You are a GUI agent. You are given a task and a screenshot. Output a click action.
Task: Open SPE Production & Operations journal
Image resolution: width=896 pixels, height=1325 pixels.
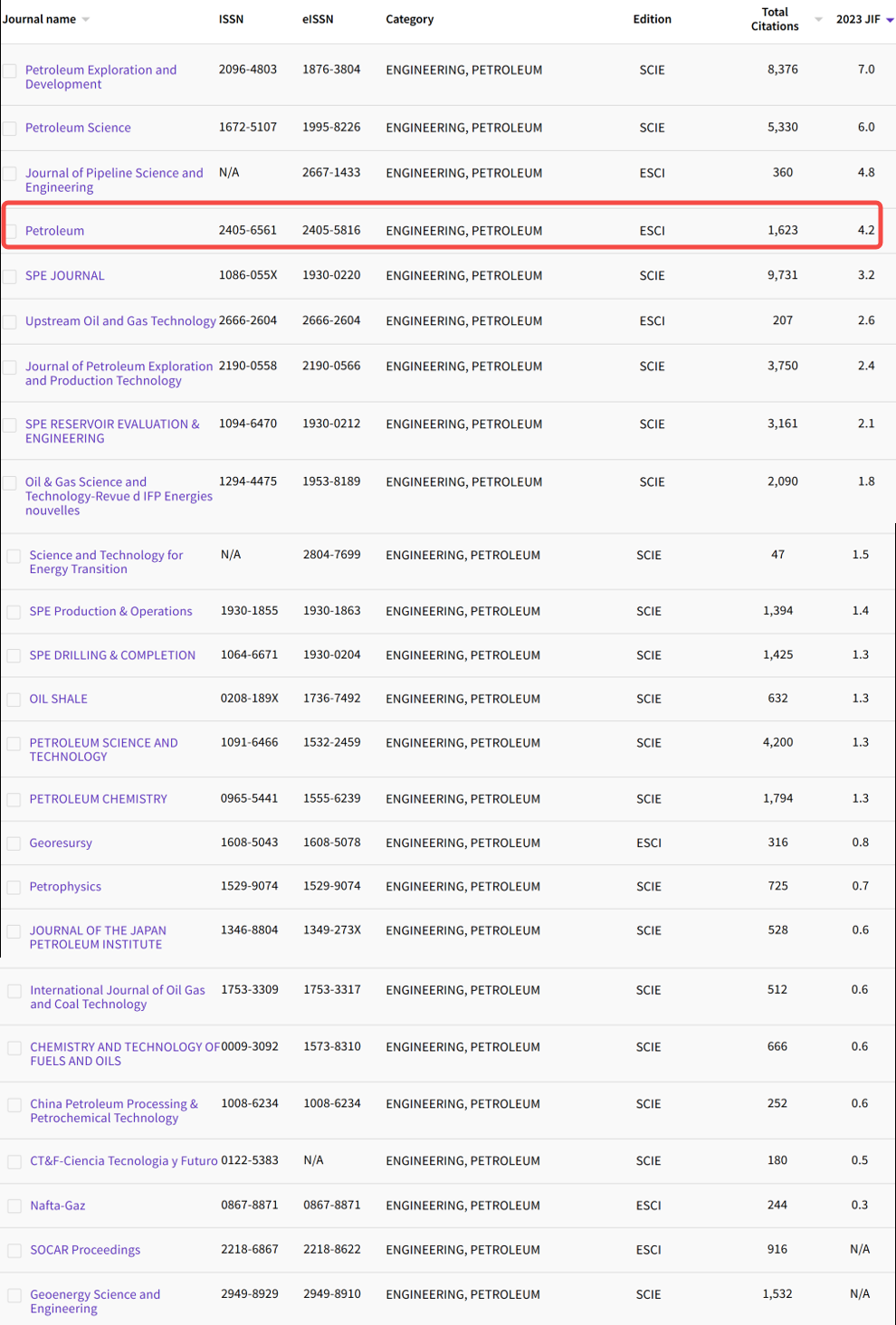110,612
